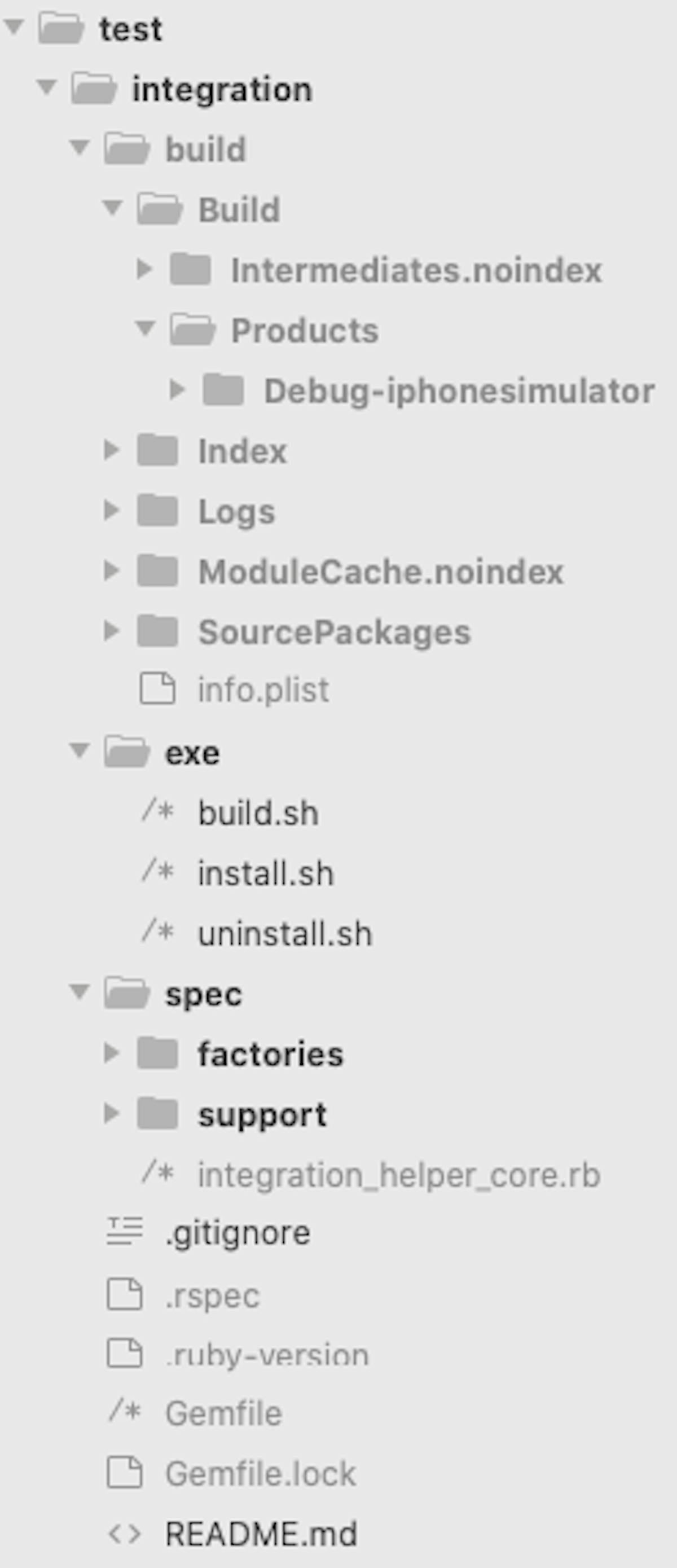Click the .gitignore text file icon
This screenshot has height=1568, width=677.
(125, 1231)
